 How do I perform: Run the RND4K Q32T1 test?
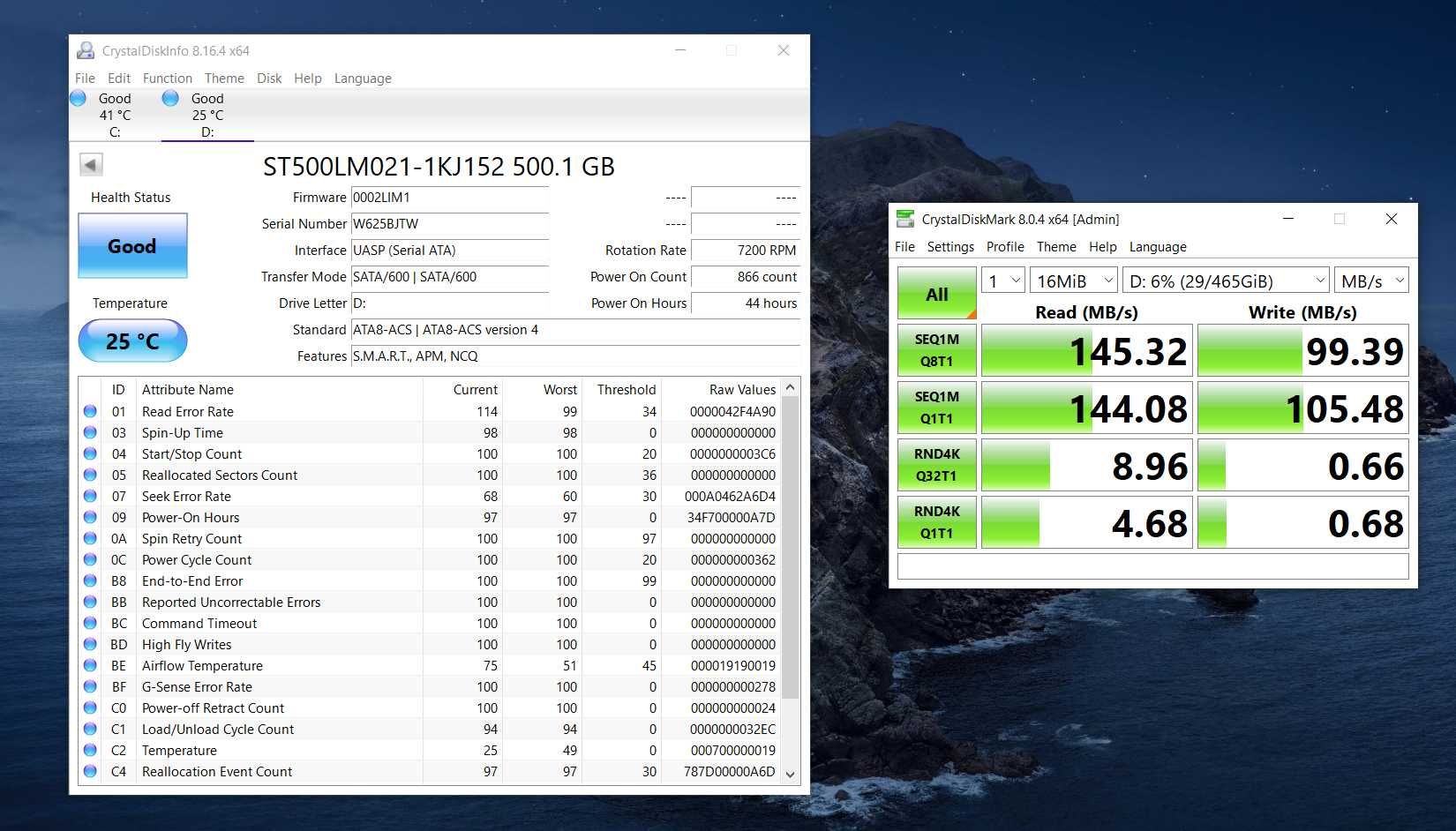coord(937,465)
